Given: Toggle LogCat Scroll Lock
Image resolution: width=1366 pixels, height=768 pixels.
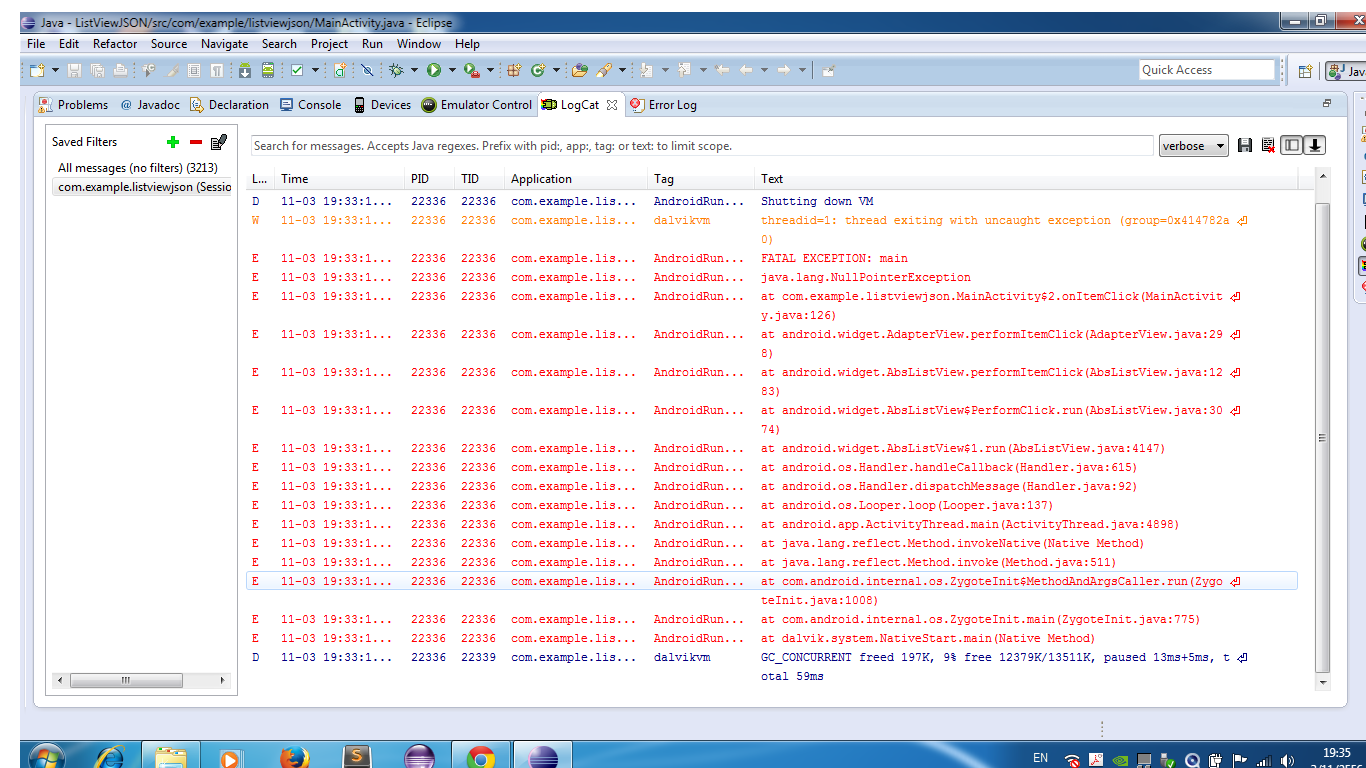Looking at the screenshot, I should [x=1315, y=146].
